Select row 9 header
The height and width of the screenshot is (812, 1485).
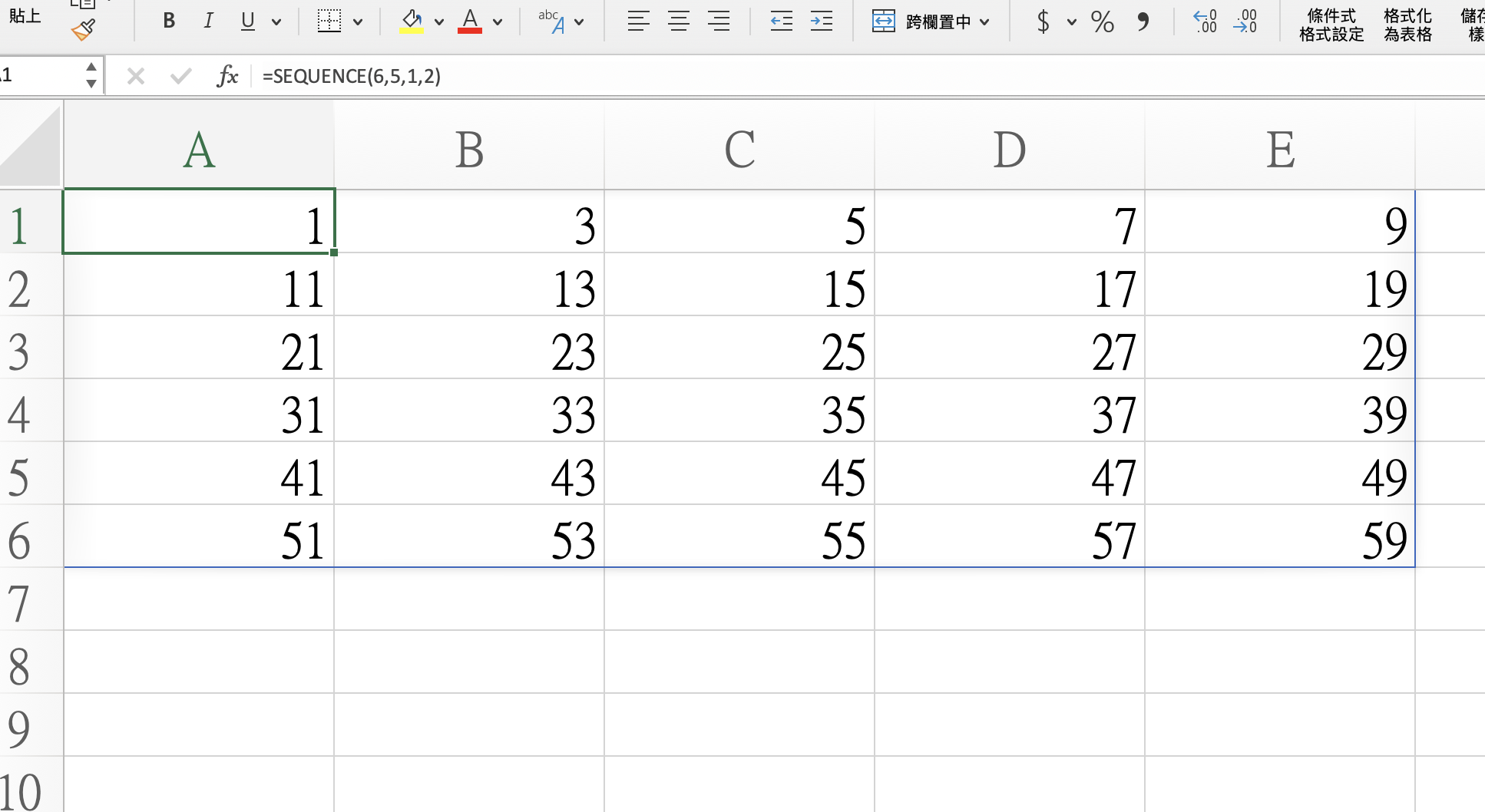point(31,725)
